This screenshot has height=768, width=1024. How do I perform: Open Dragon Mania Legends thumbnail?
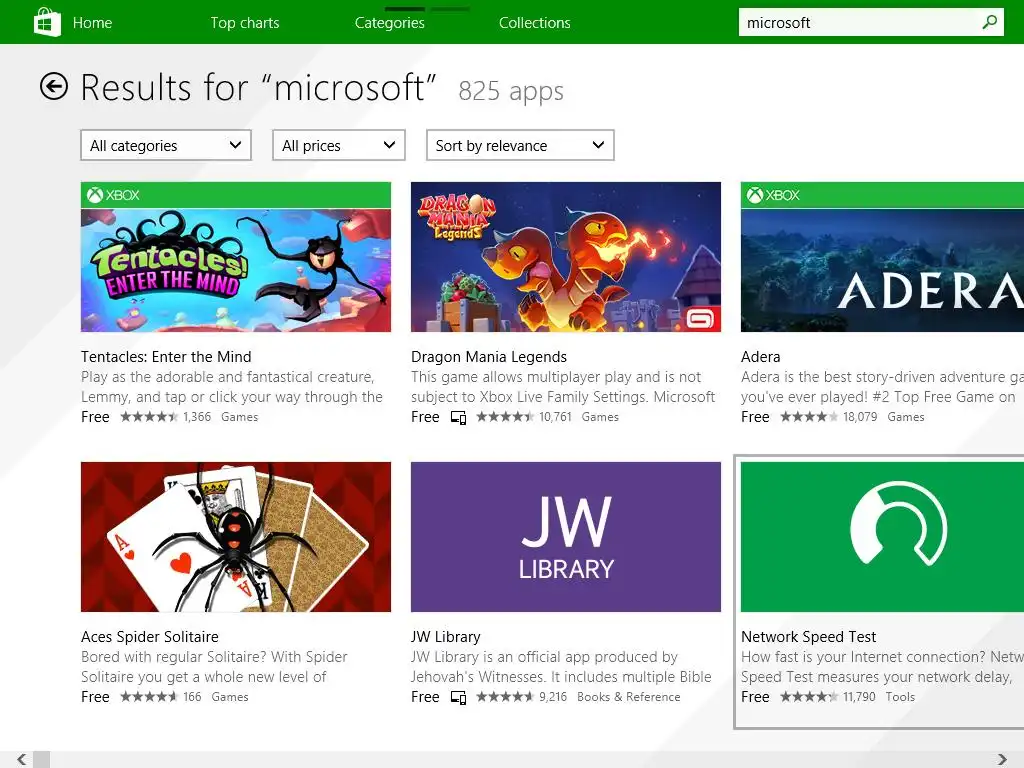click(x=566, y=257)
